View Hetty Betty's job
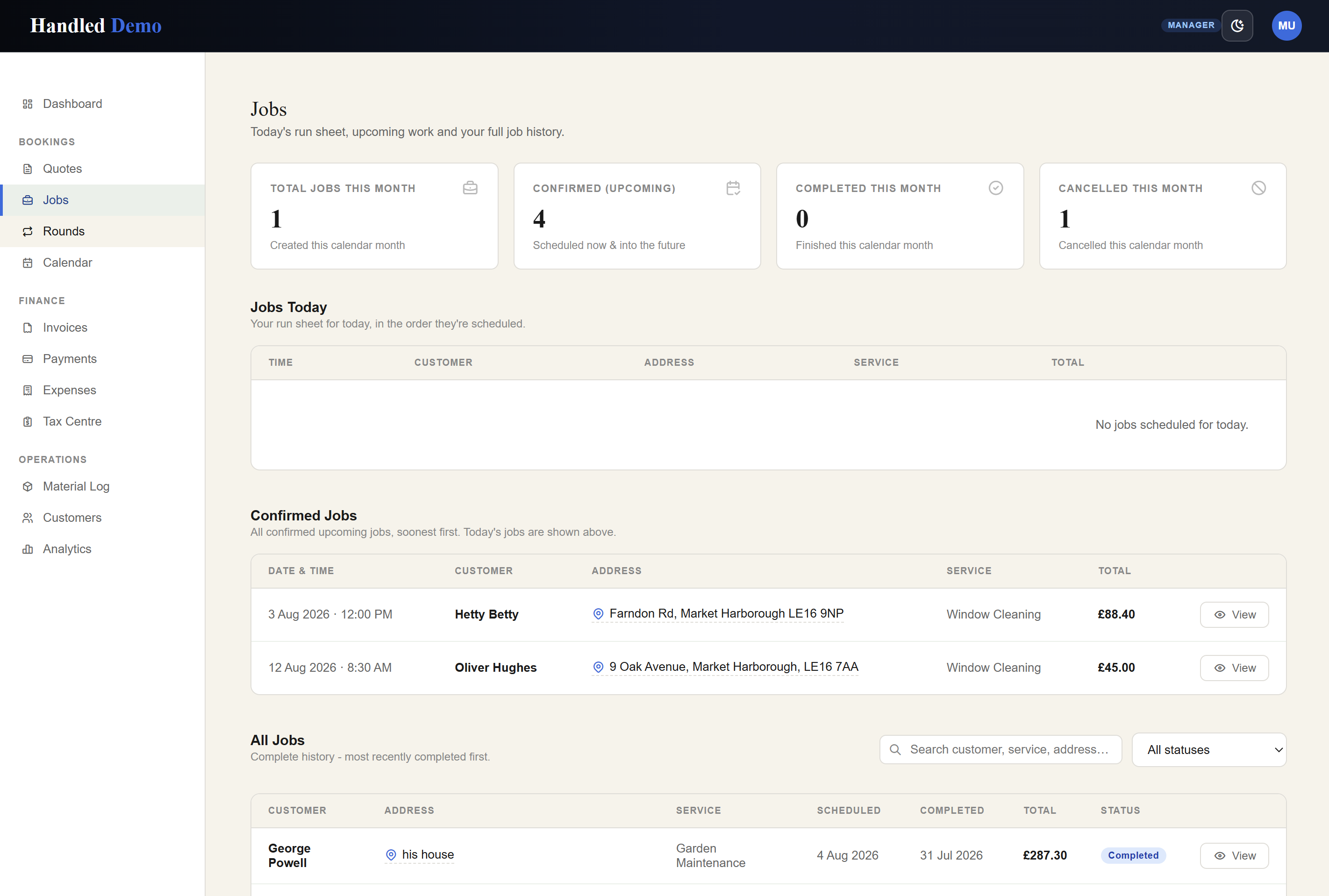The image size is (1329, 896). pyautogui.click(x=1234, y=615)
